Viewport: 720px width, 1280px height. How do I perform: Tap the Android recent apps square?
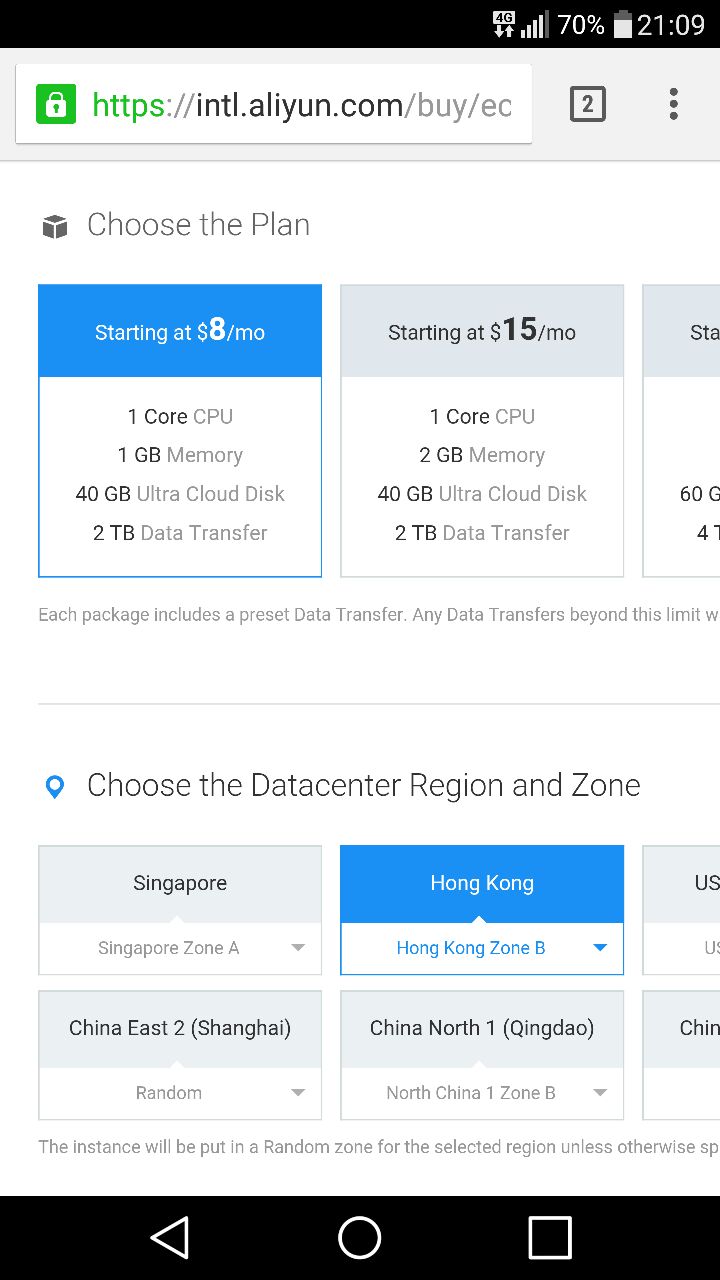coord(550,1238)
